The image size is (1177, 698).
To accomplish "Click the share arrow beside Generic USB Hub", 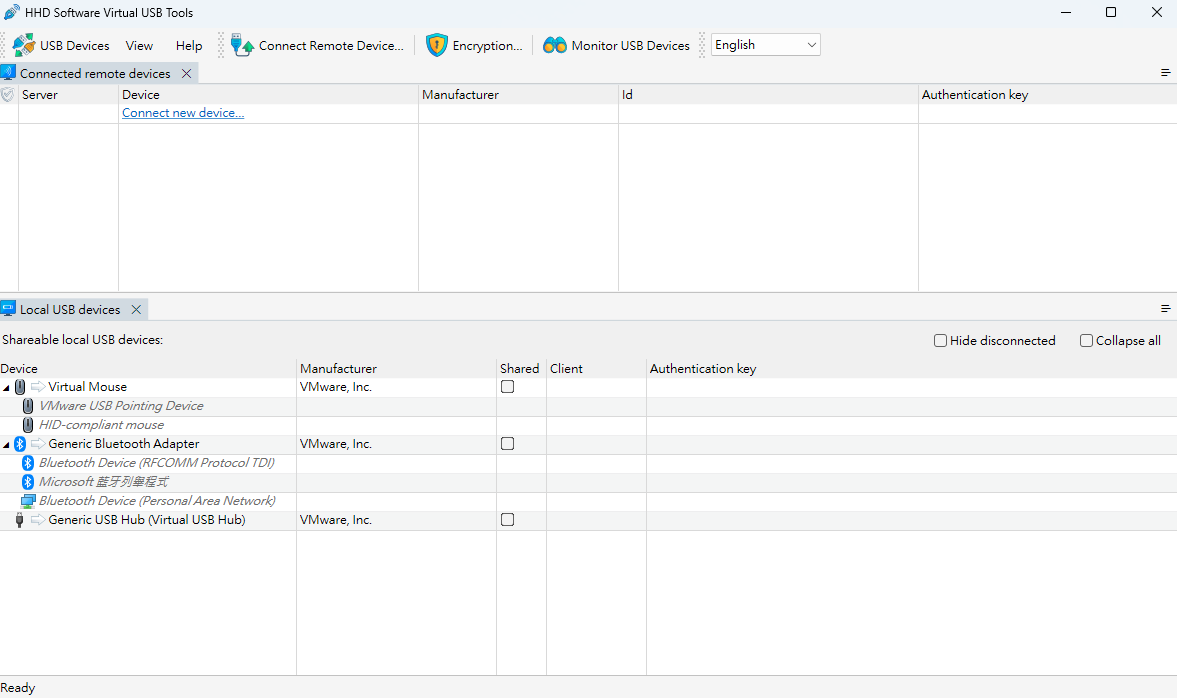I will [38, 519].
